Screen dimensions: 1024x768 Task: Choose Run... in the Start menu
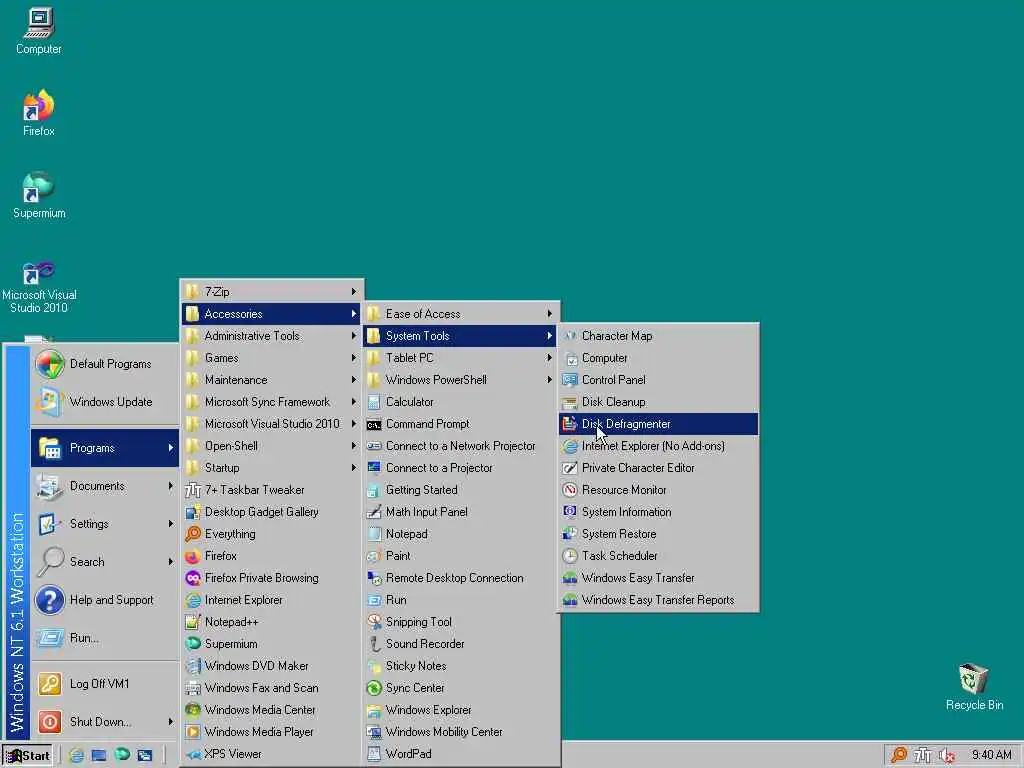pyautogui.click(x=104, y=637)
